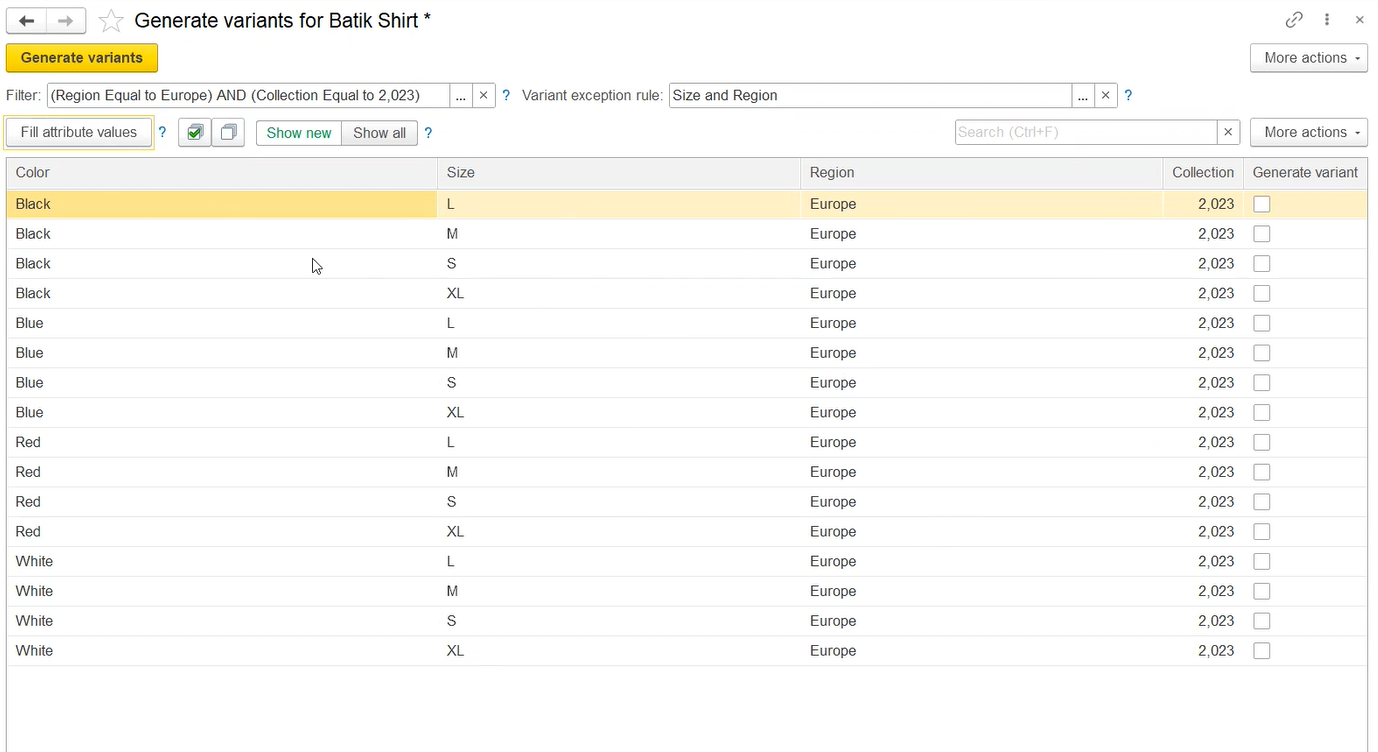Check Generate variant for Blue M
This screenshot has height=752, width=1378.
tap(1262, 353)
